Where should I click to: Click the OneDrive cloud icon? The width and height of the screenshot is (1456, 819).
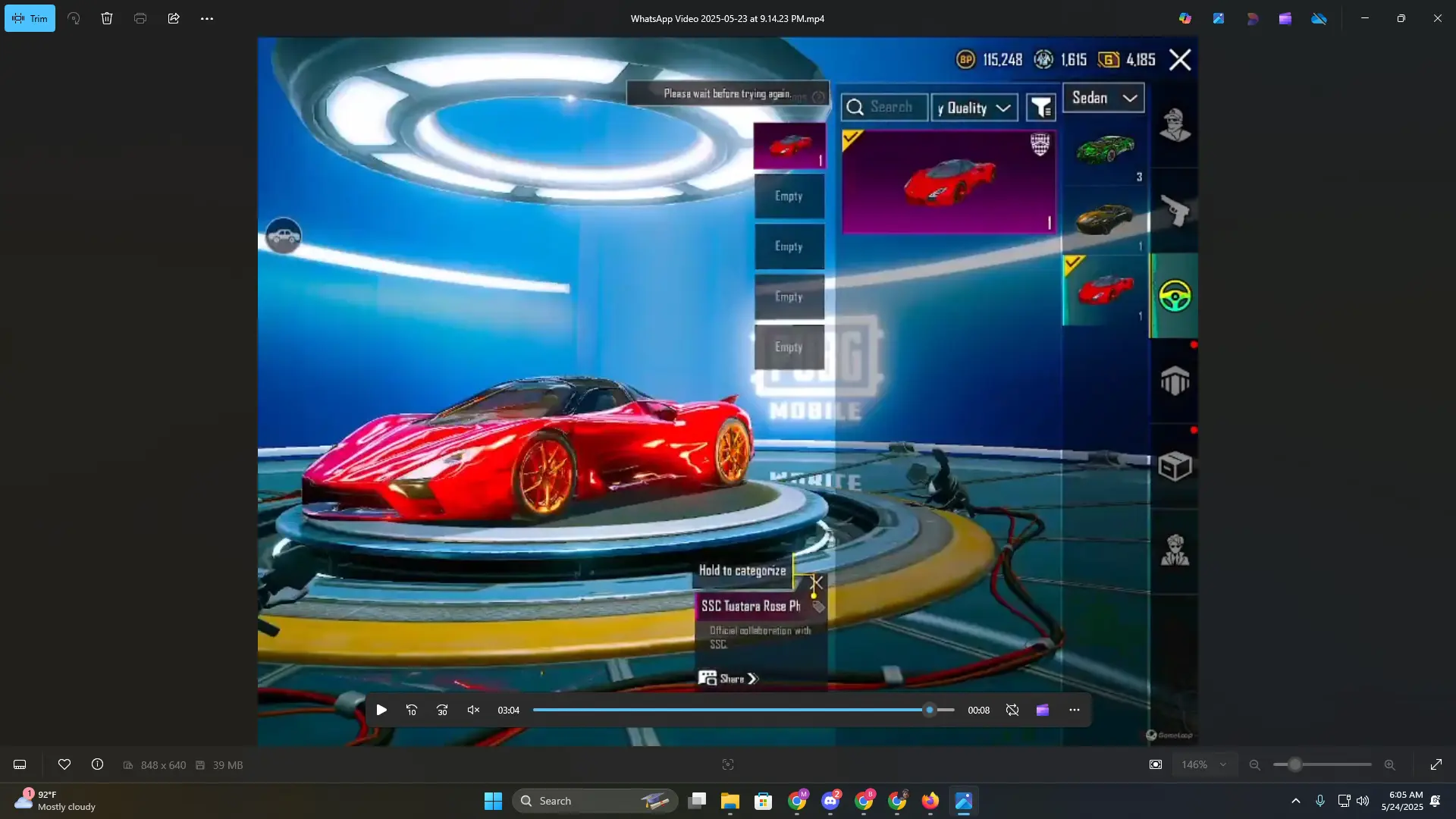tap(1319, 18)
